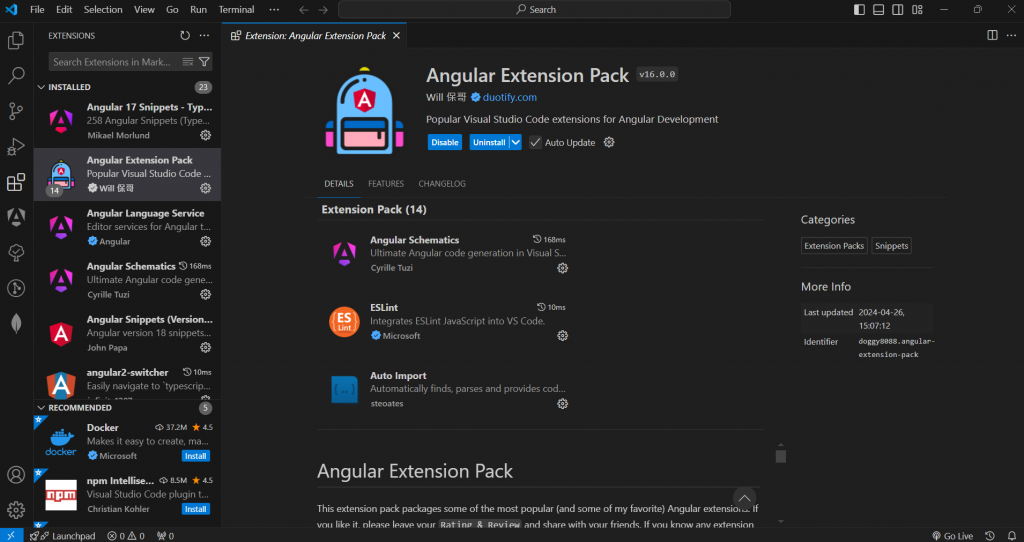Open Source Control view in activity bar
This screenshot has width=1024, height=542.
pos(16,111)
